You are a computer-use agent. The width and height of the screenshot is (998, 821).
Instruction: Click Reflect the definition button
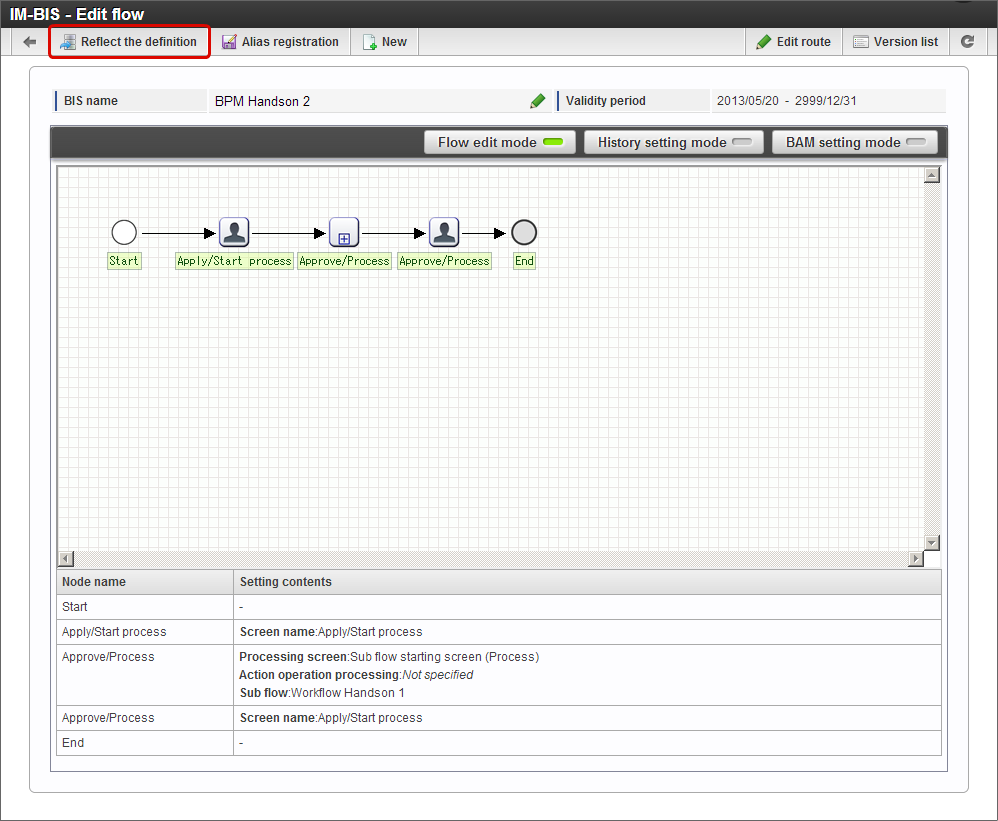[129, 42]
